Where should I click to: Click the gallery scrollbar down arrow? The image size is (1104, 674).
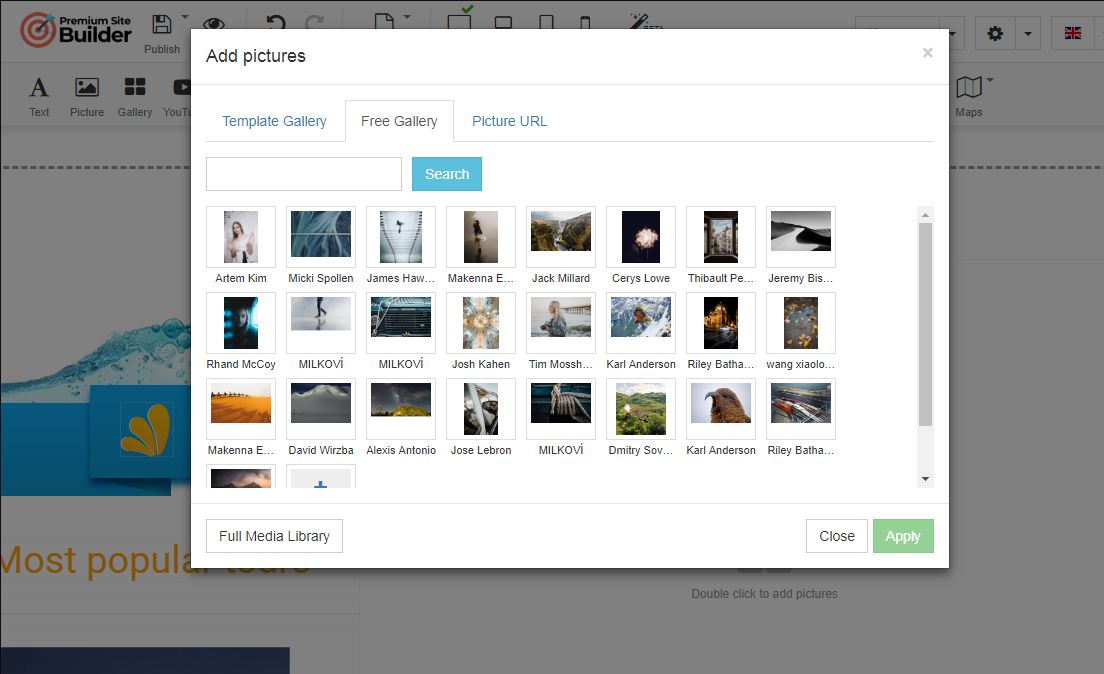925,479
